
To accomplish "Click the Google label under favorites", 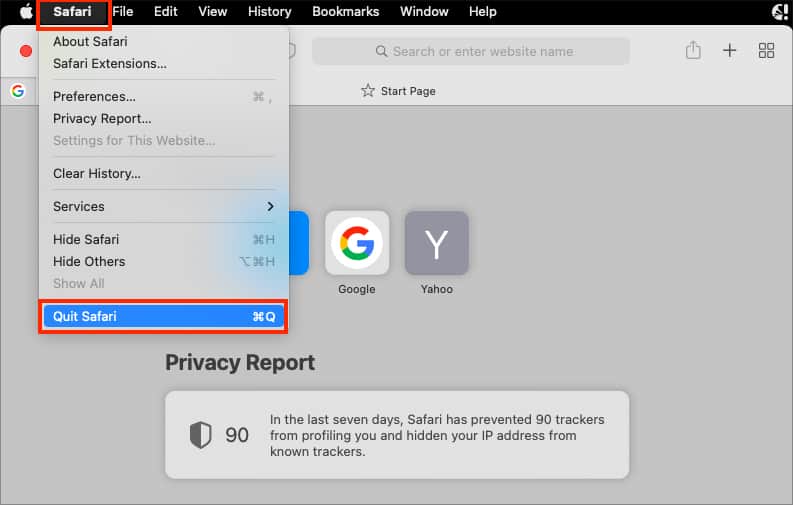I will pyautogui.click(x=357, y=289).
